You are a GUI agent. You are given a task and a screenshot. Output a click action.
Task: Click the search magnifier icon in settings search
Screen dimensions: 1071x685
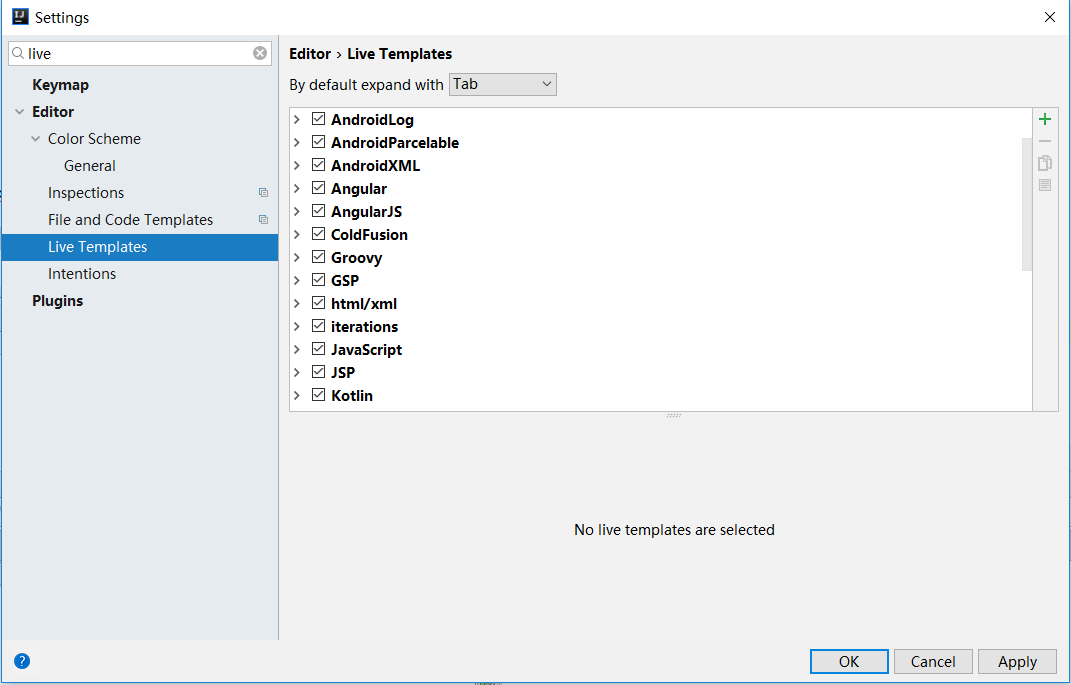[18, 53]
